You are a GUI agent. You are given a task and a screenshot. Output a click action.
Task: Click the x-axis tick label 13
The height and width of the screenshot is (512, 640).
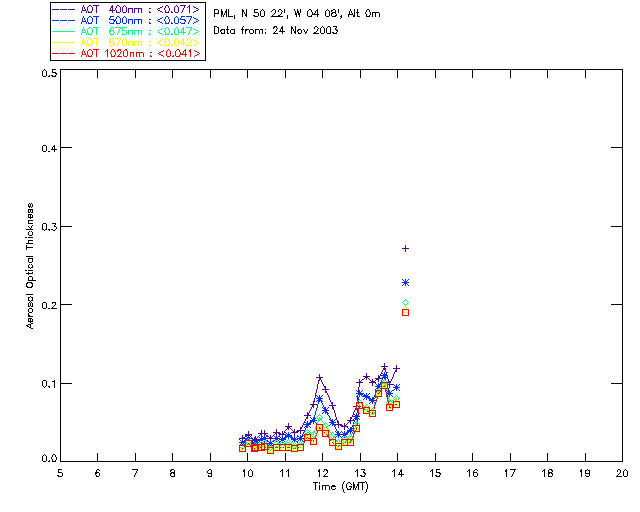tap(360, 473)
